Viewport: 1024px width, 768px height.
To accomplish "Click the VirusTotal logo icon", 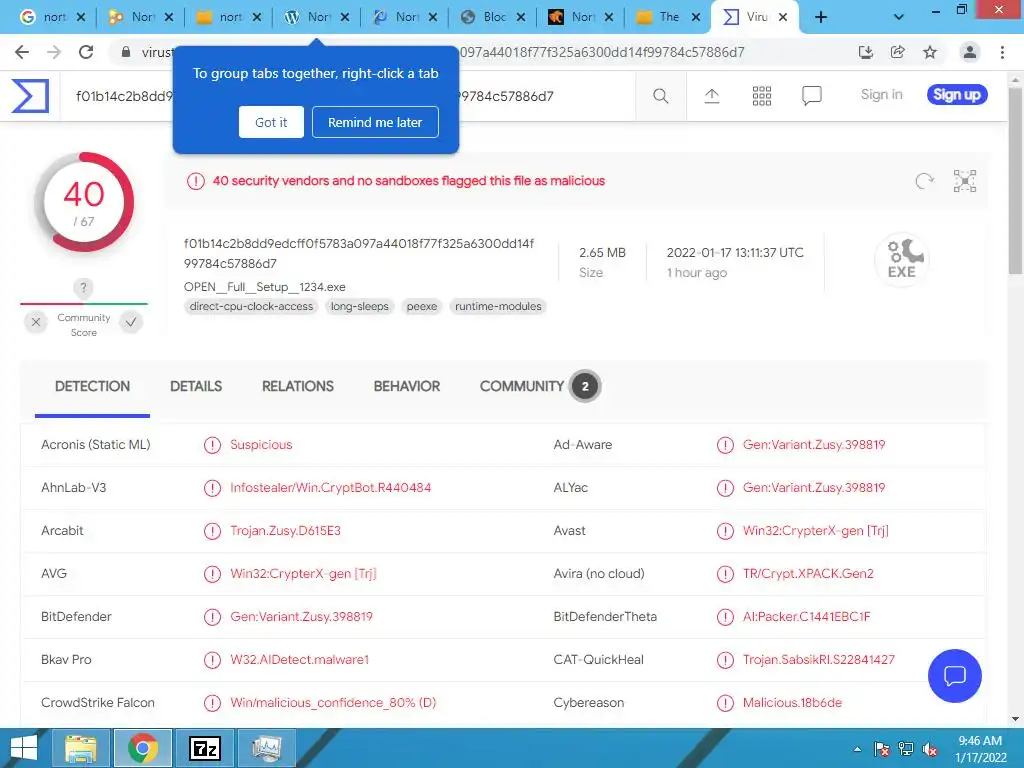I will tap(30, 95).
